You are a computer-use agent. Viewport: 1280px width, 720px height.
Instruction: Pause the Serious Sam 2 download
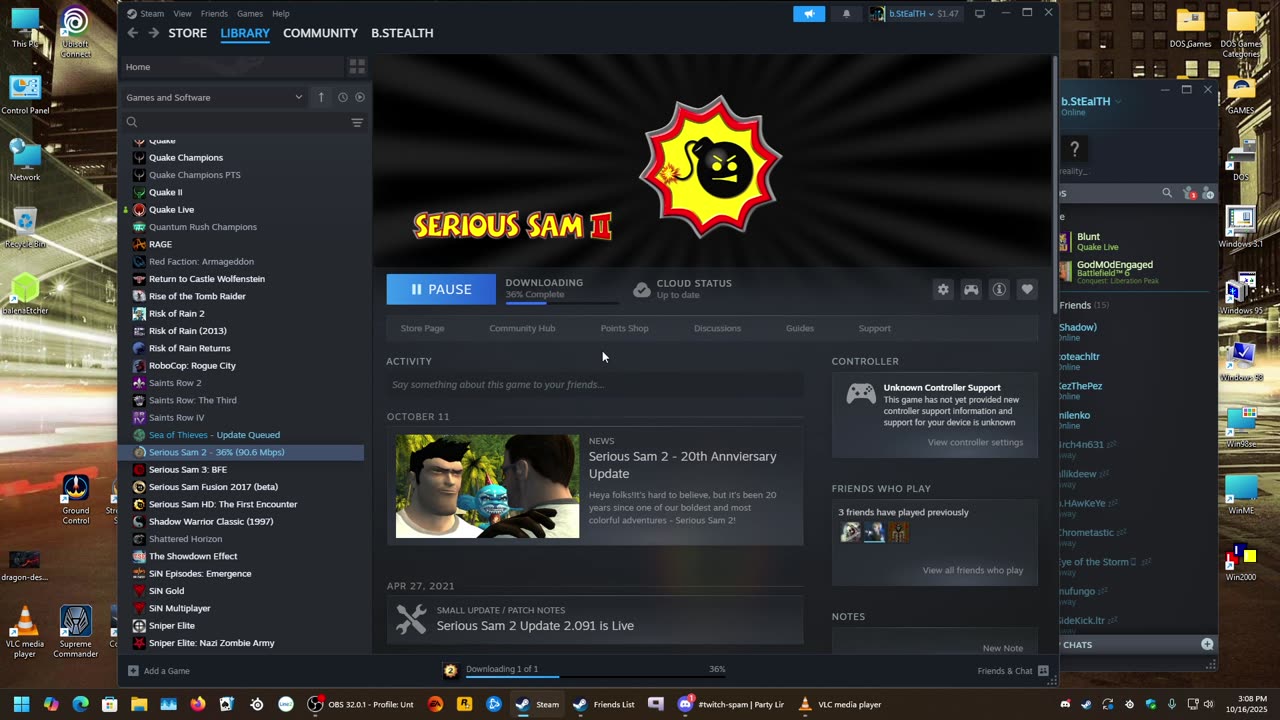coord(441,289)
